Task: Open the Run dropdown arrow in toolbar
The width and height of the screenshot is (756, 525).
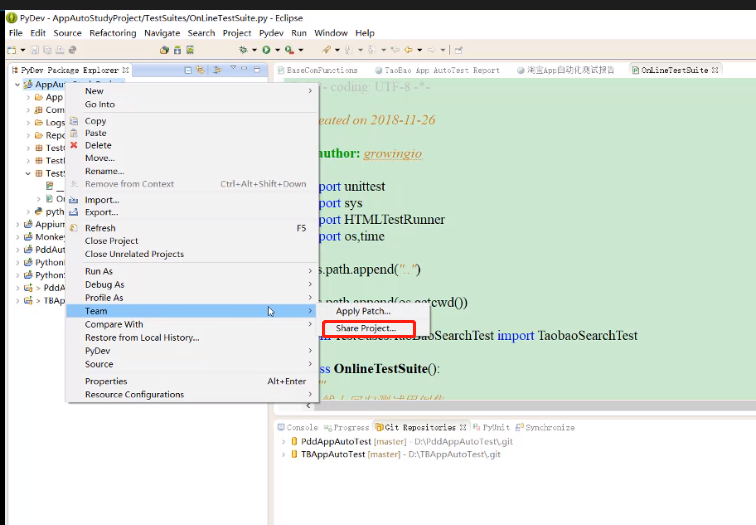Action: [277, 50]
